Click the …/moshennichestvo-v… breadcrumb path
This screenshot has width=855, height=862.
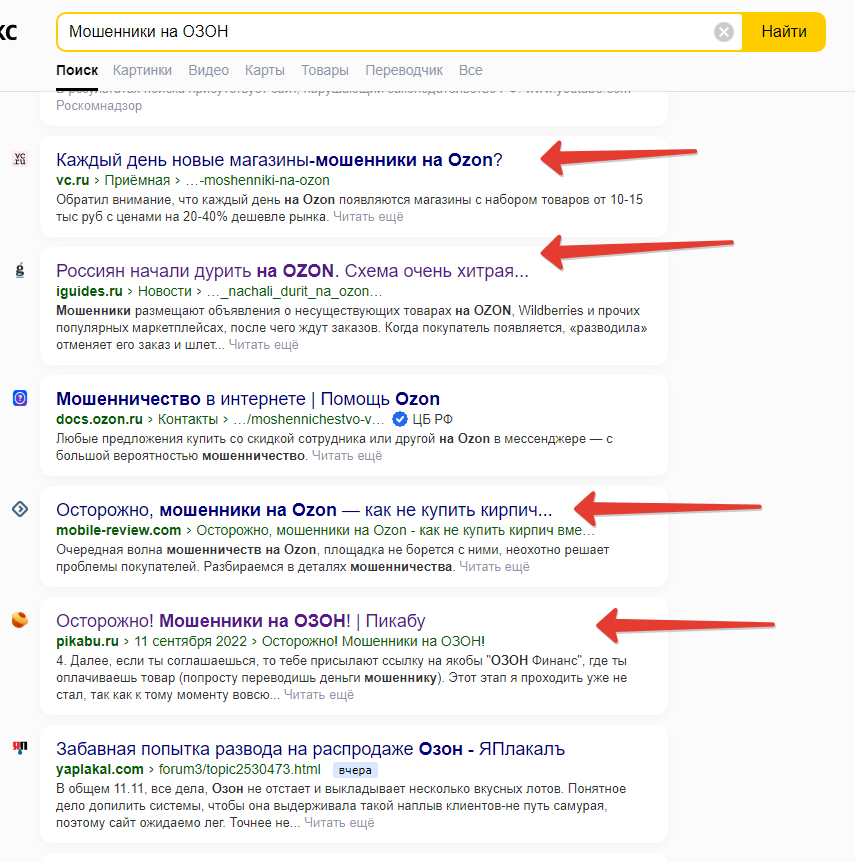[308, 419]
